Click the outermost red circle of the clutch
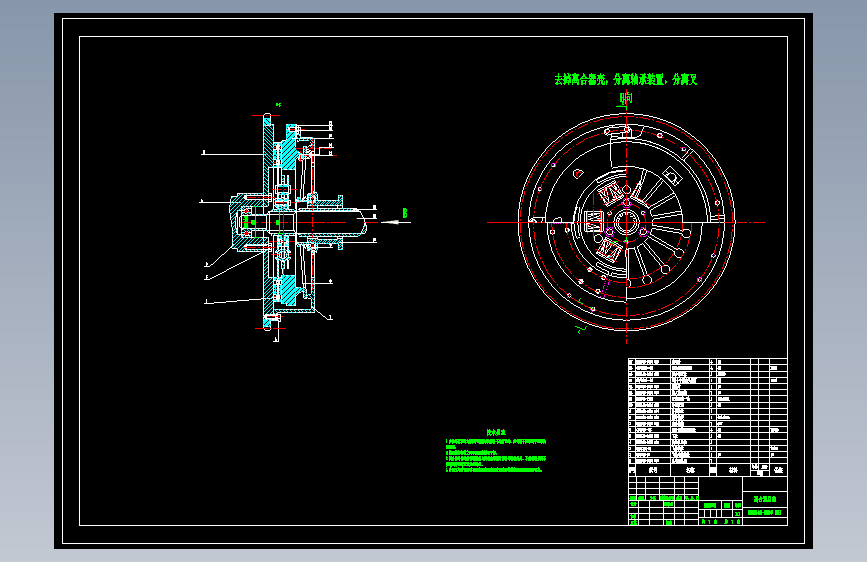 (x=626, y=222)
